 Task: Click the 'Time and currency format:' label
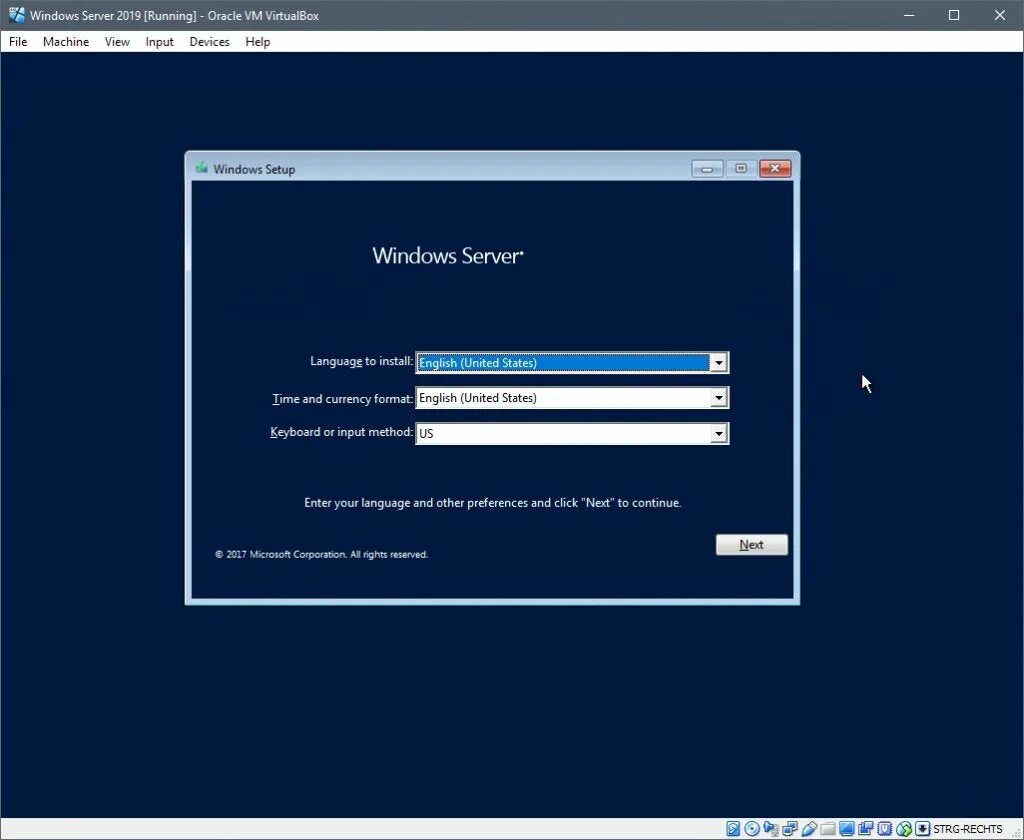pyautogui.click(x=343, y=398)
